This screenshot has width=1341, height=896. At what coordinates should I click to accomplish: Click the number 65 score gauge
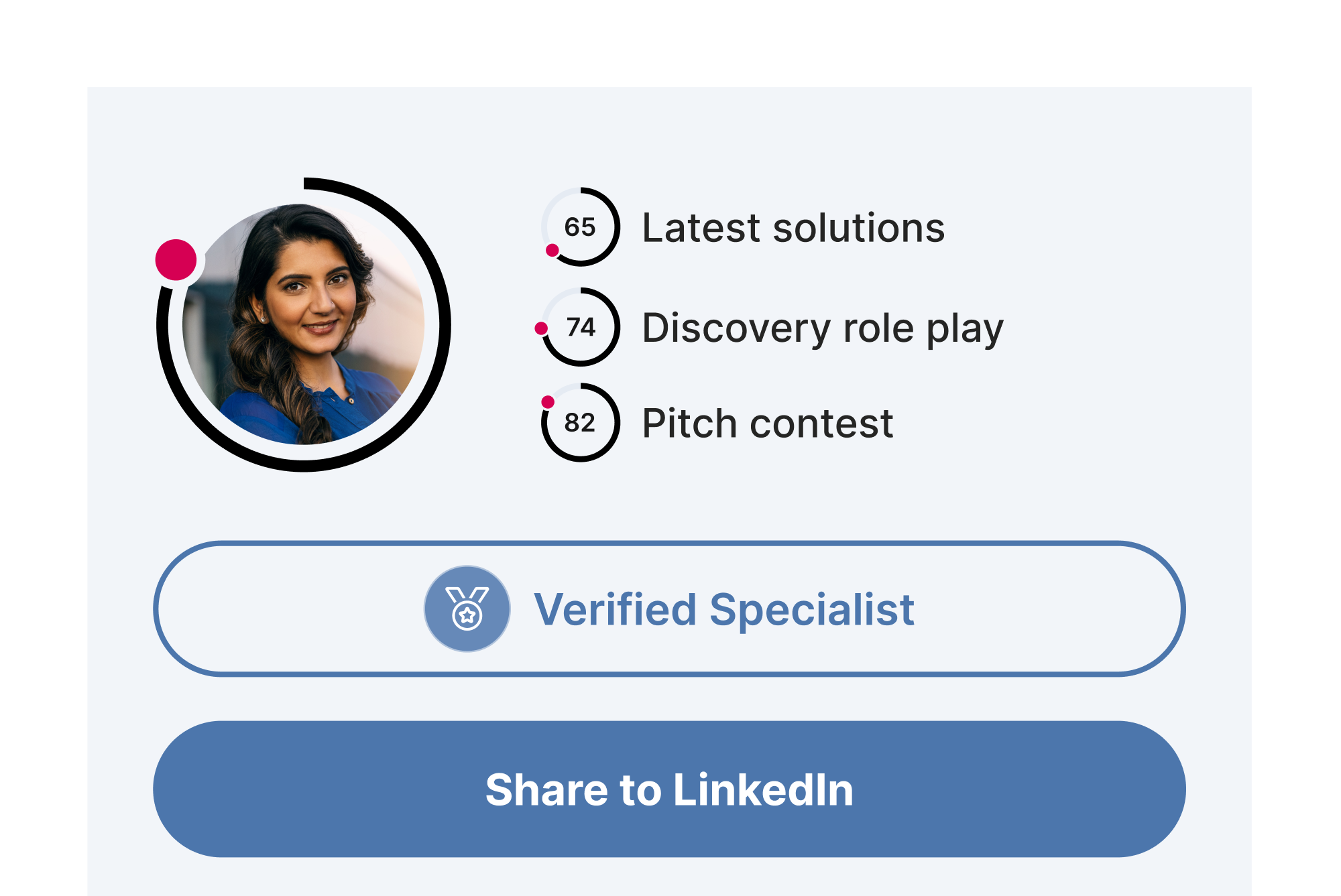coord(580,227)
